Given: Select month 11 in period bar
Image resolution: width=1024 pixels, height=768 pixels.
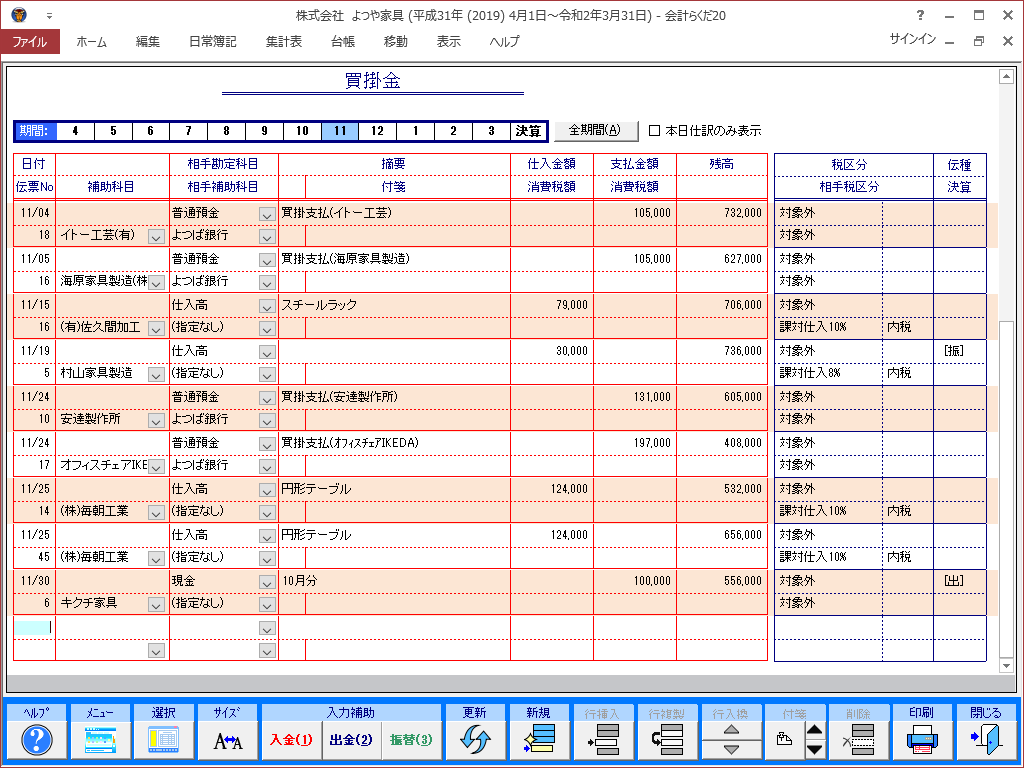Looking at the screenshot, I should point(340,131).
